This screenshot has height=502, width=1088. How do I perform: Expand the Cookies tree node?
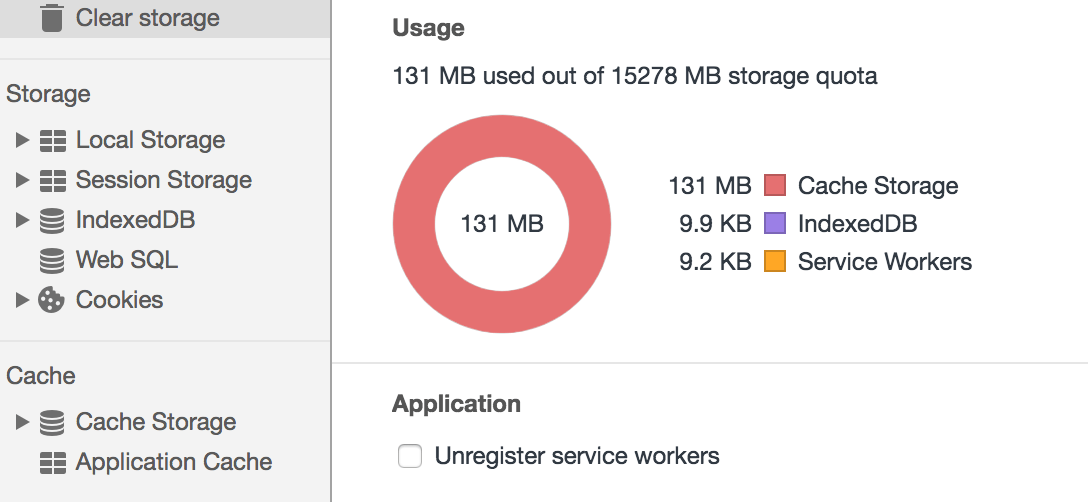[23, 300]
